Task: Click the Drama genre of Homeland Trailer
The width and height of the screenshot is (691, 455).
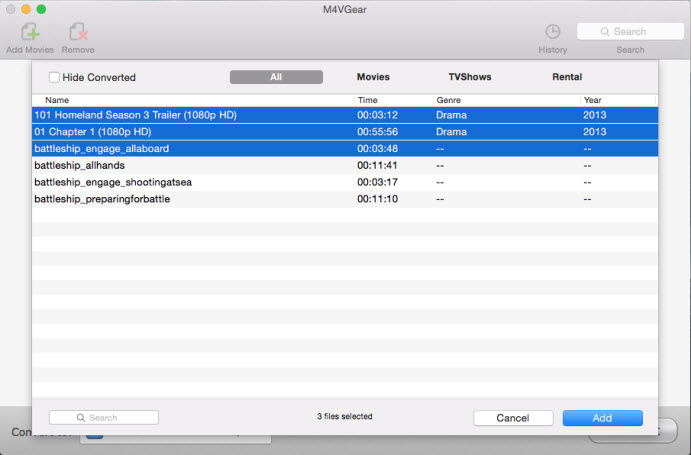Action: click(x=451, y=115)
